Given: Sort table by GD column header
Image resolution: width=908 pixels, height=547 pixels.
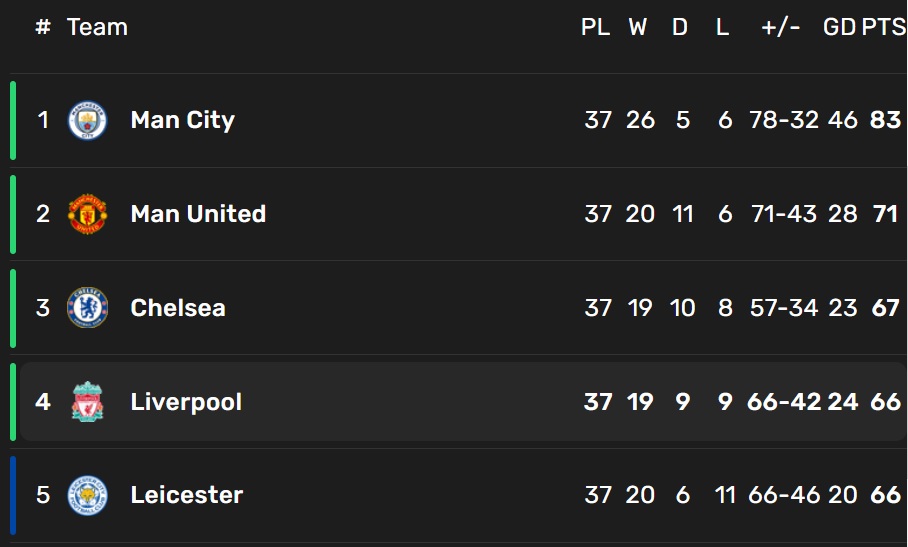Looking at the screenshot, I should click(839, 28).
